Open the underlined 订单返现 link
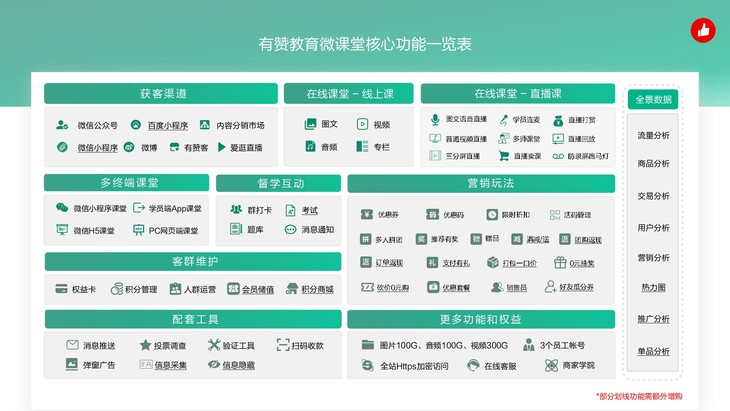Viewport: 730px width, 411px height. pos(389,263)
